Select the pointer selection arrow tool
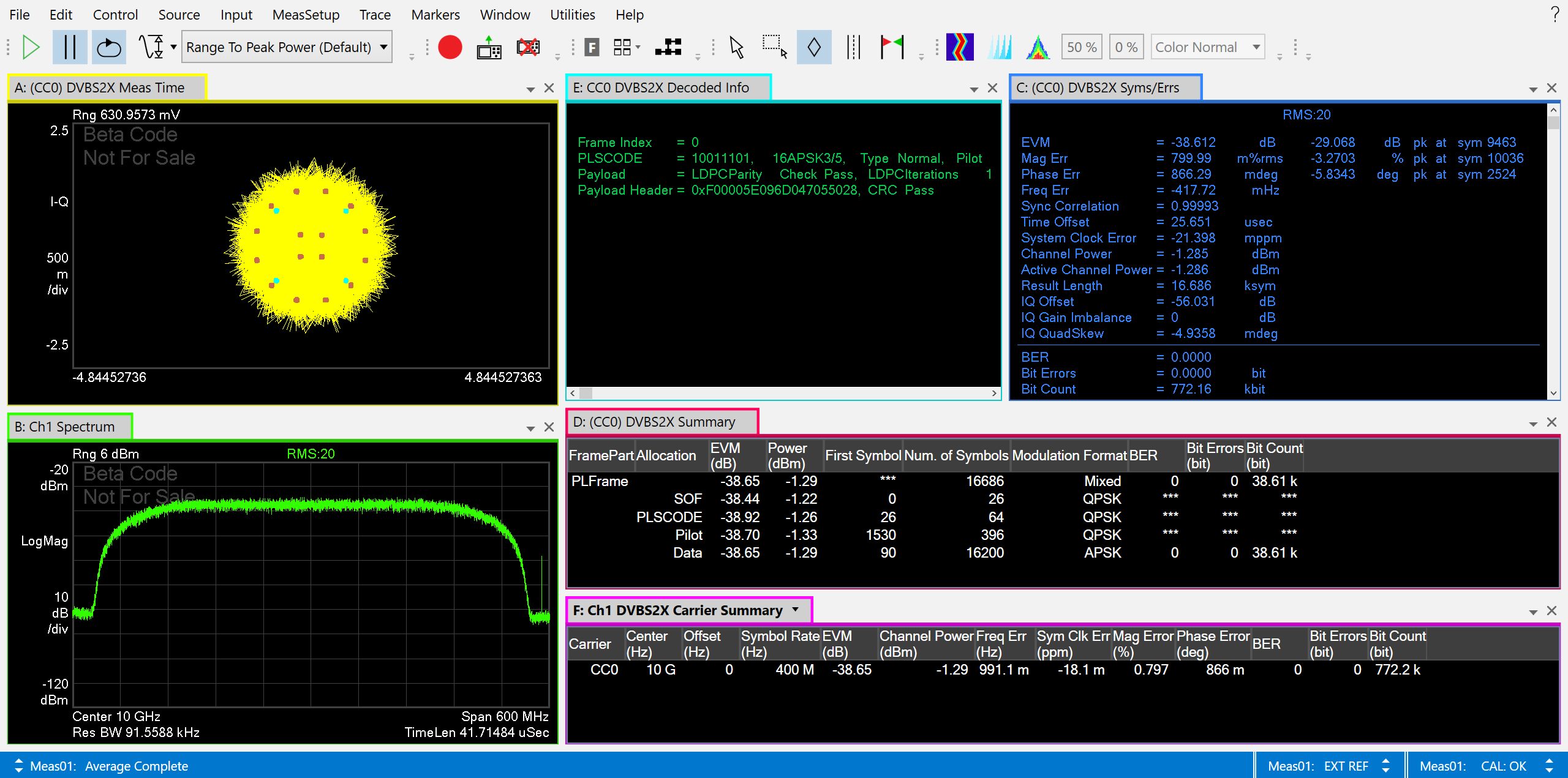Screen dimensions: 1568x778 (x=736, y=47)
